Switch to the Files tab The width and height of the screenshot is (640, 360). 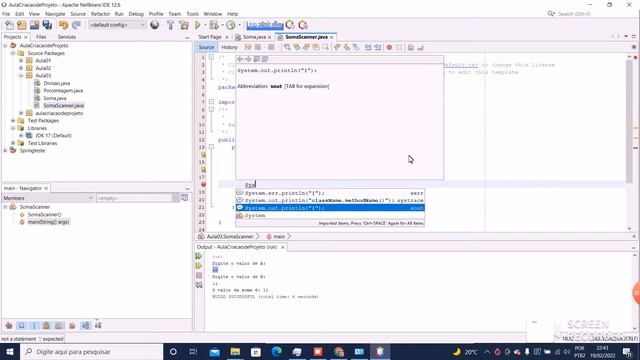(x=41, y=37)
